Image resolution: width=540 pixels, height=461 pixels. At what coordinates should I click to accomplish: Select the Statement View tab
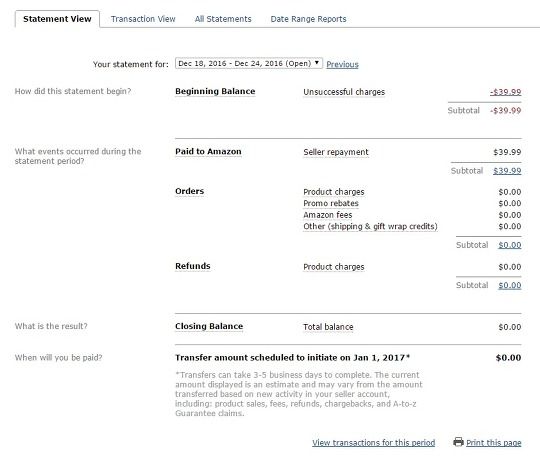(57, 19)
